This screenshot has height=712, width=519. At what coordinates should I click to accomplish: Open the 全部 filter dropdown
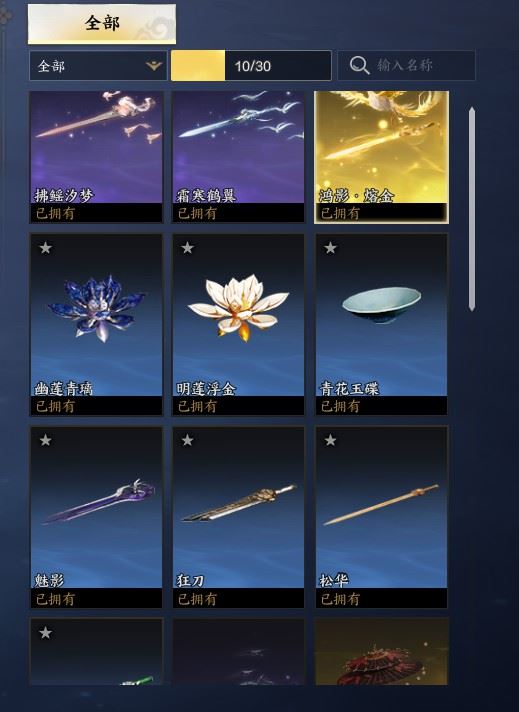coord(98,66)
